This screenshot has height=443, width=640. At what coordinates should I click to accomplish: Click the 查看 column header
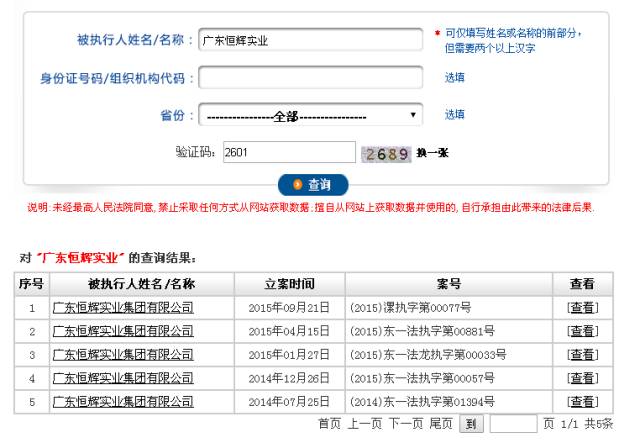pyautogui.click(x=582, y=284)
